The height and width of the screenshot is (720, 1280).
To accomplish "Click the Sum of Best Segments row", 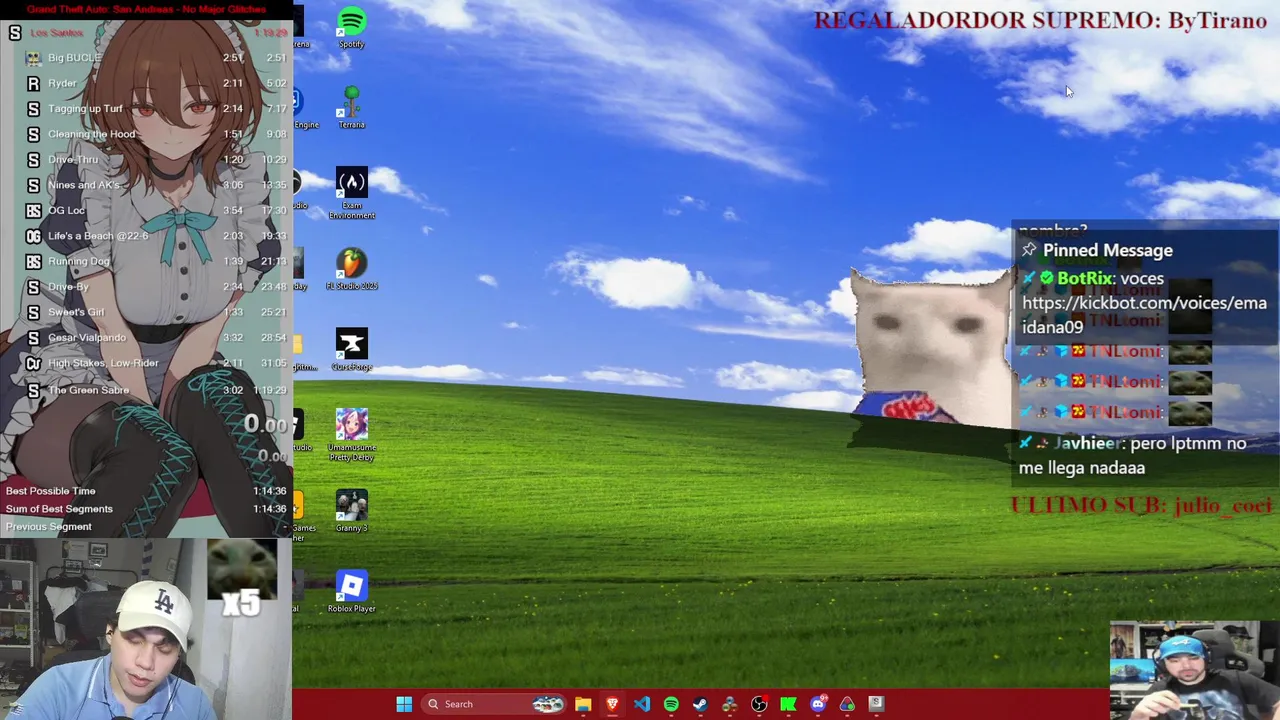I will (x=146, y=509).
